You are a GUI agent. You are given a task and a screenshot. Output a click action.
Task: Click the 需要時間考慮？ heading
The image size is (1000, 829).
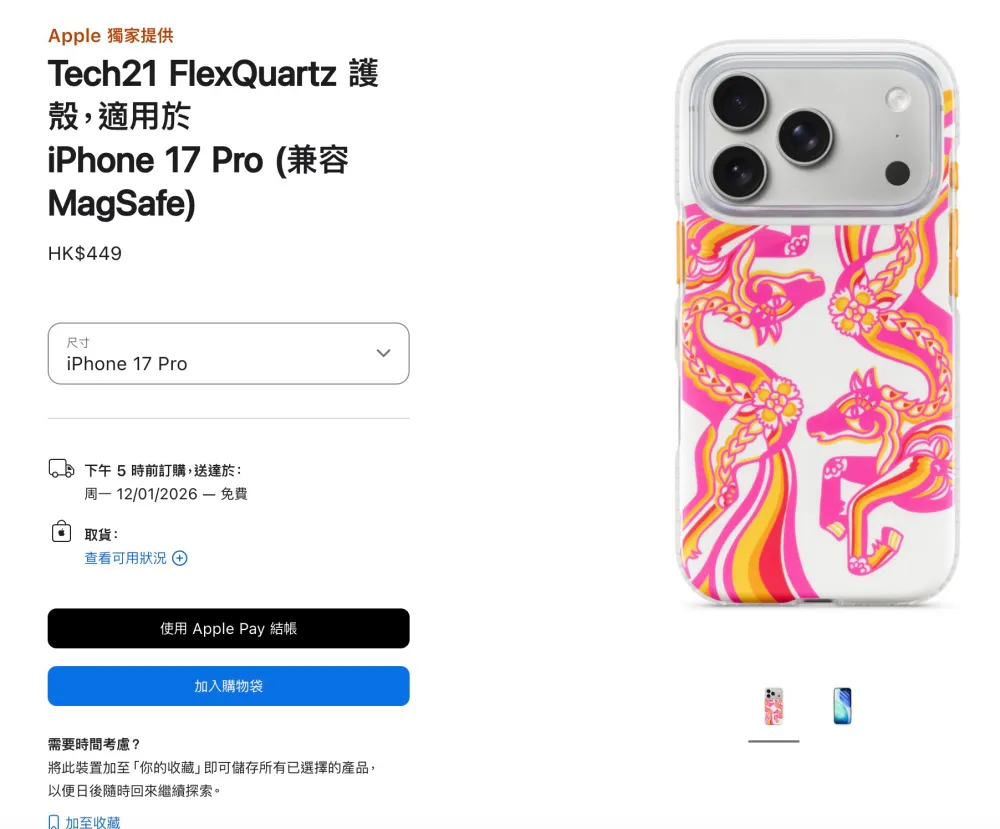[94, 744]
